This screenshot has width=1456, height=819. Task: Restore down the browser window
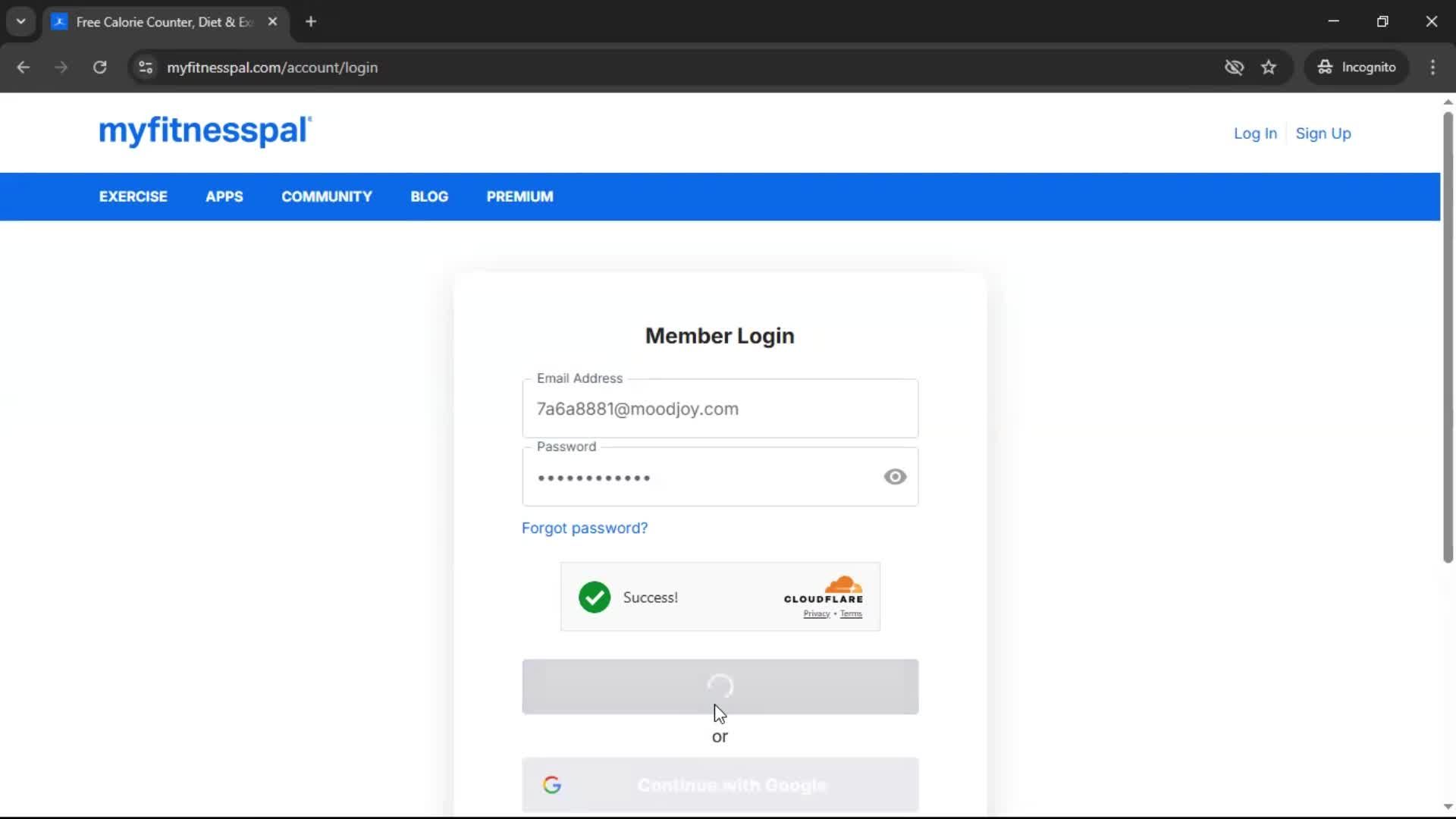(x=1382, y=21)
